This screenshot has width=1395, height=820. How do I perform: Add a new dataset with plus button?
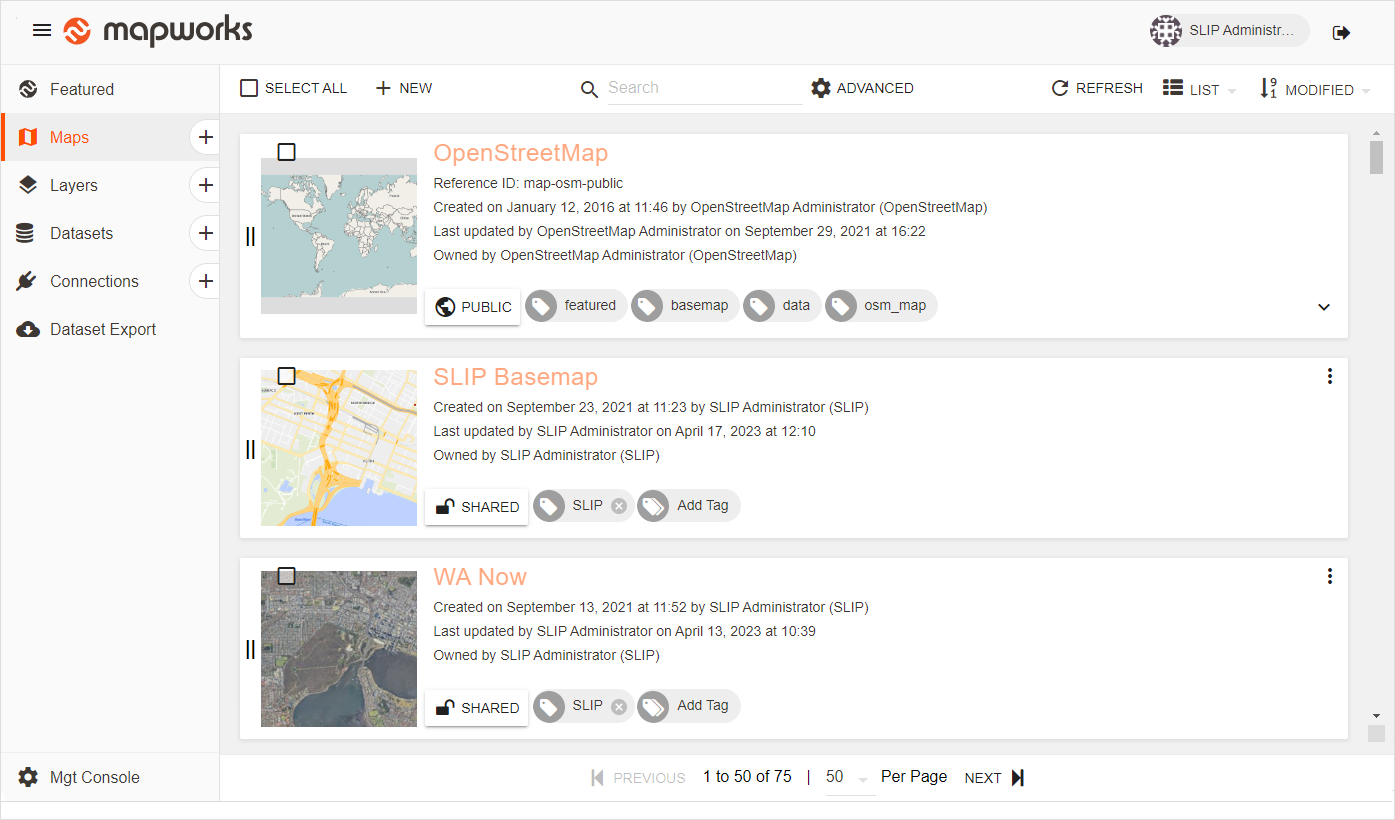point(206,233)
